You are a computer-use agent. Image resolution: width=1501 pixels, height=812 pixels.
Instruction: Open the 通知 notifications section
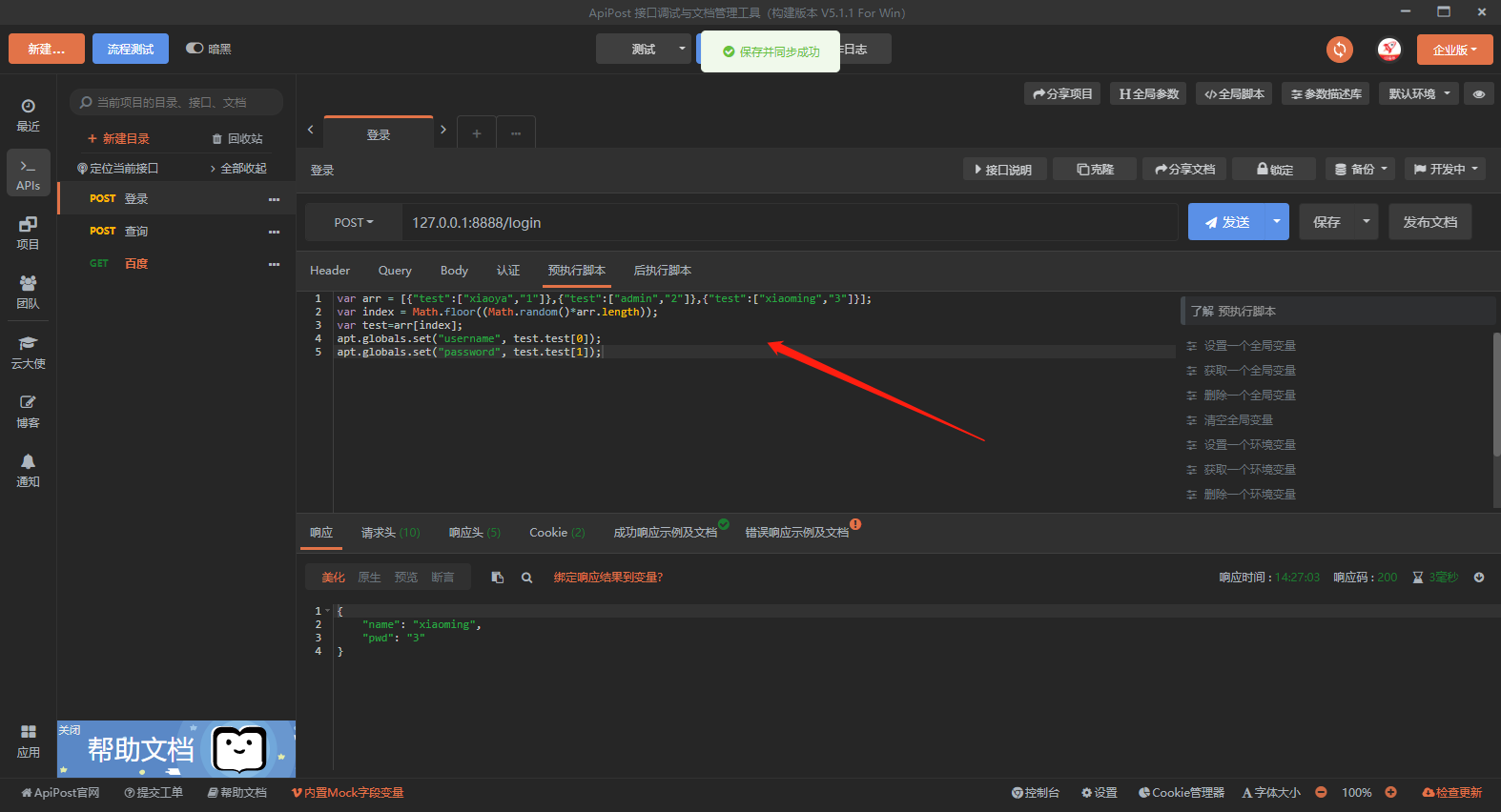tap(28, 470)
